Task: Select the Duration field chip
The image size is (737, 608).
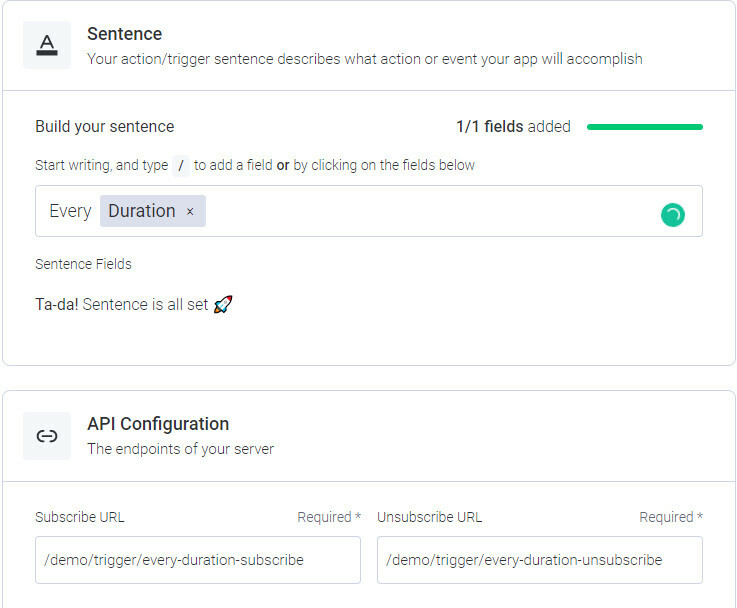Action: click(x=142, y=211)
